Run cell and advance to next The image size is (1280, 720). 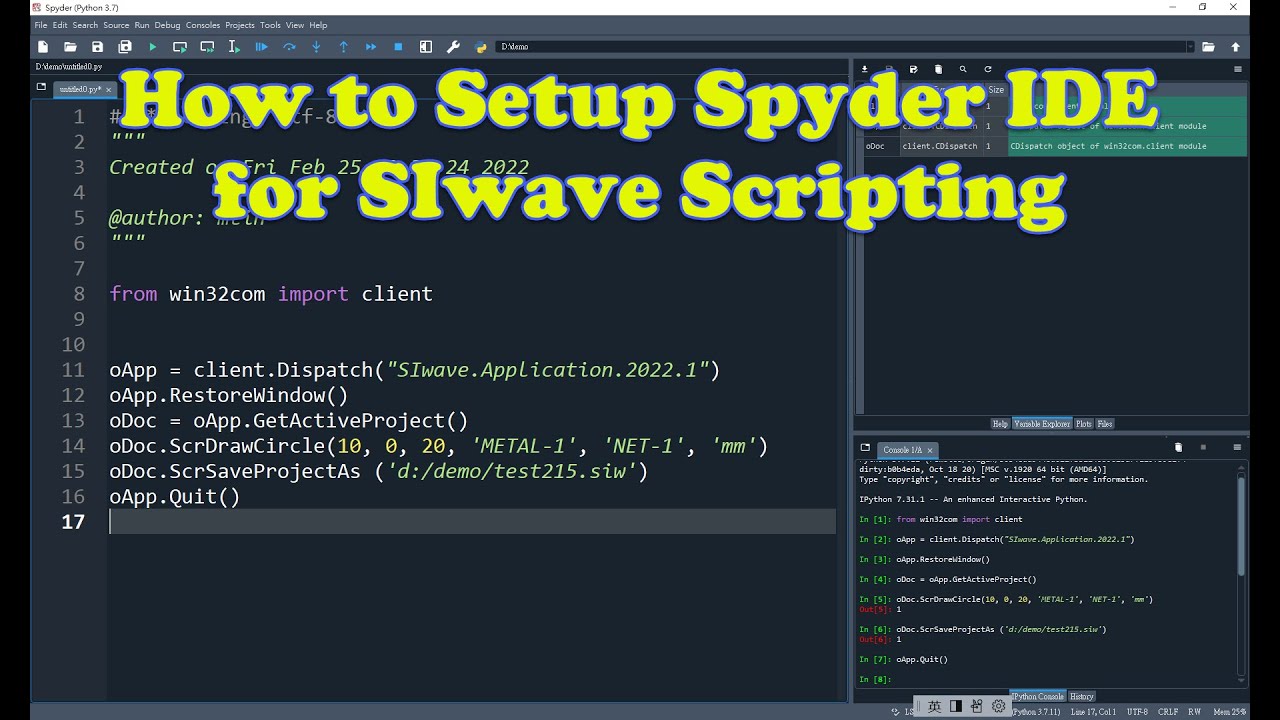pyautogui.click(x=207, y=47)
